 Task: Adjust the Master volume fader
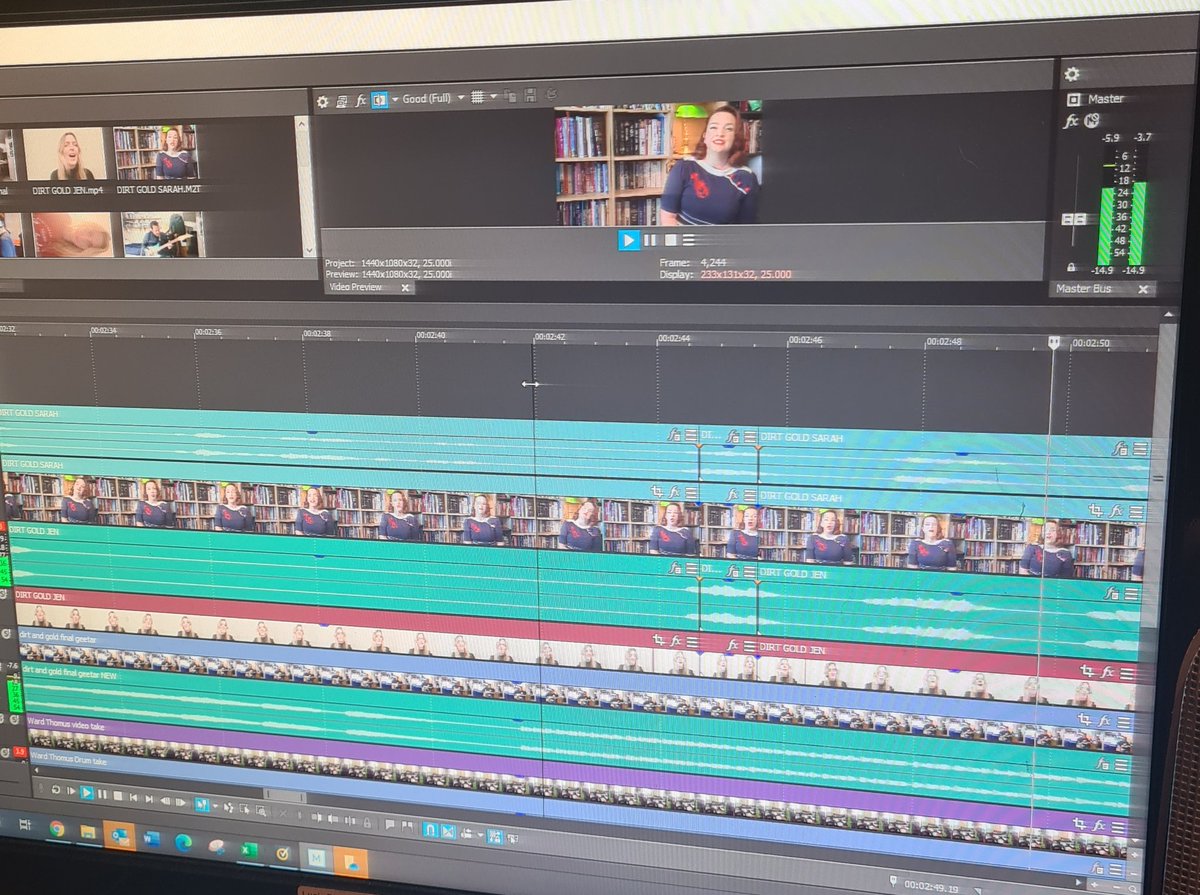pos(1074,219)
